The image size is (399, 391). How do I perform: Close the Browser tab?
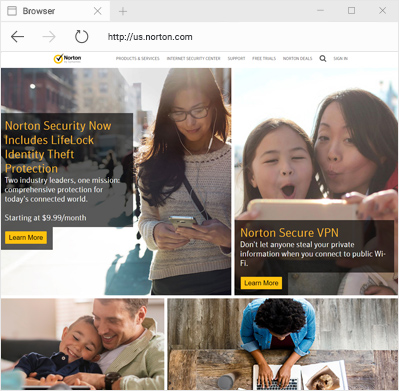(97, 11)
